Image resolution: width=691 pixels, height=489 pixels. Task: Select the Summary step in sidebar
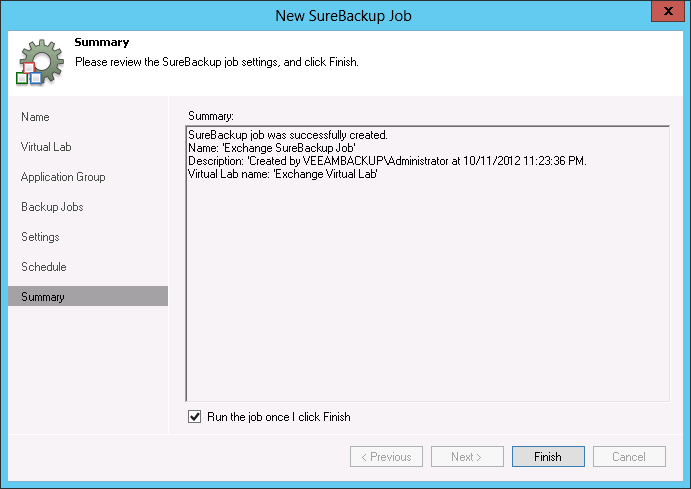(43, 297)
